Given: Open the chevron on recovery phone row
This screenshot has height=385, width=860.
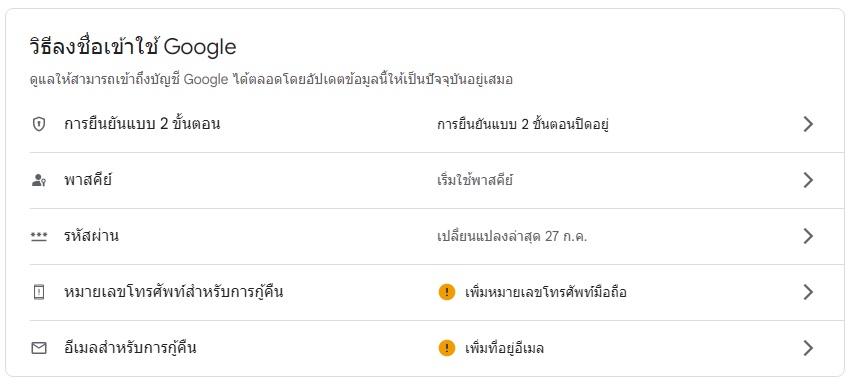Looking at the screenshot, I should coord(808,292).
